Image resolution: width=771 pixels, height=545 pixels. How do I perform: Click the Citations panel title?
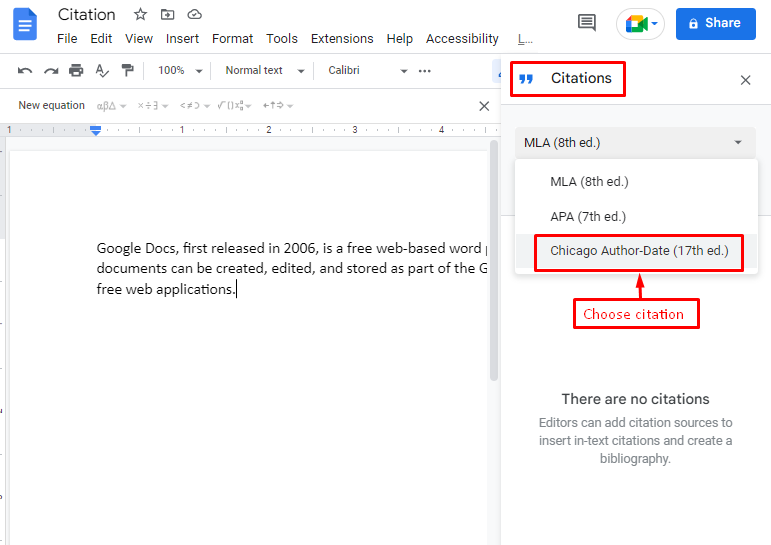[x=581, y=78]
